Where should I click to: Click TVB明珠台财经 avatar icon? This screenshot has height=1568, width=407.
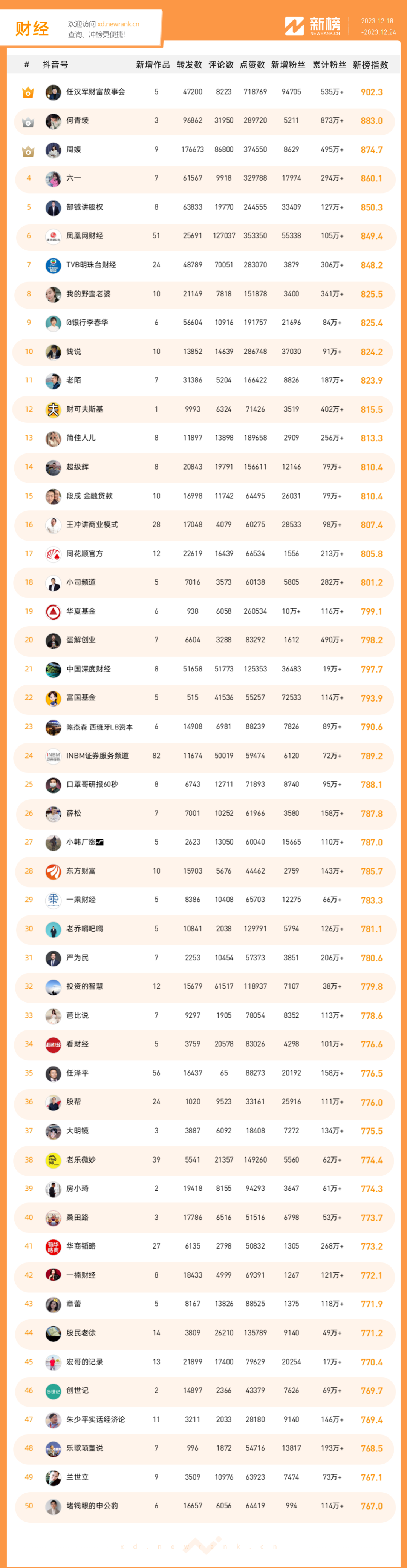click(54, 266)
